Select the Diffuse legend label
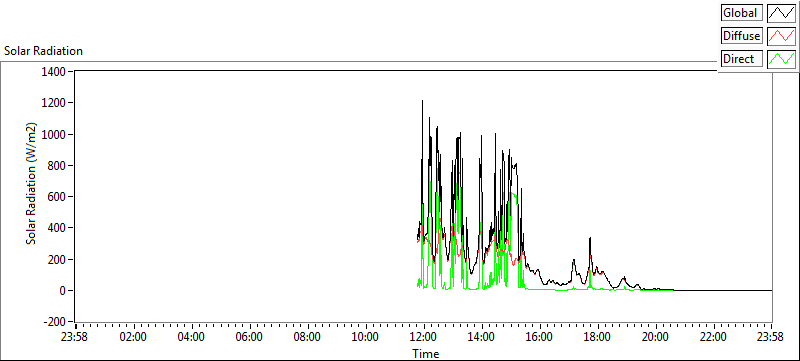Viewport: 800px width, 361px height. [x=742, y=36]
